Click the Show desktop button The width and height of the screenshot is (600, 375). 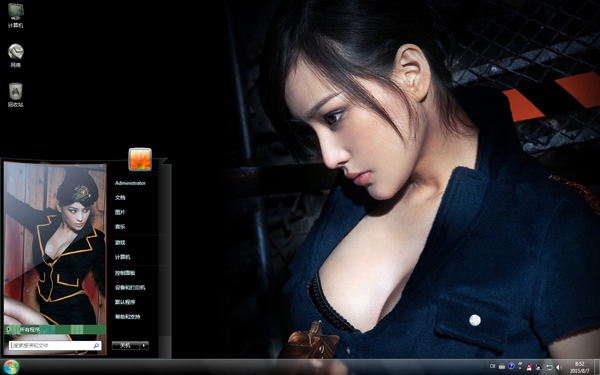596,367
